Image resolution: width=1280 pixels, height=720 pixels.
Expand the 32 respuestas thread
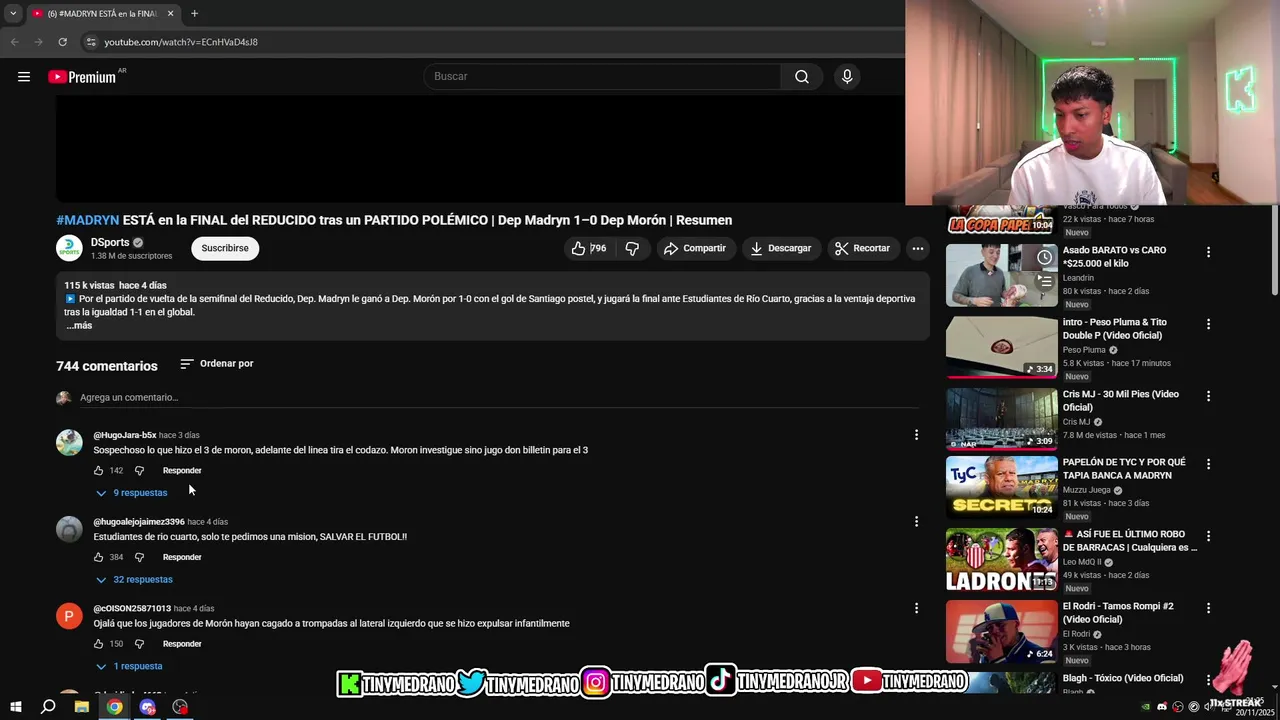point(134,580)
